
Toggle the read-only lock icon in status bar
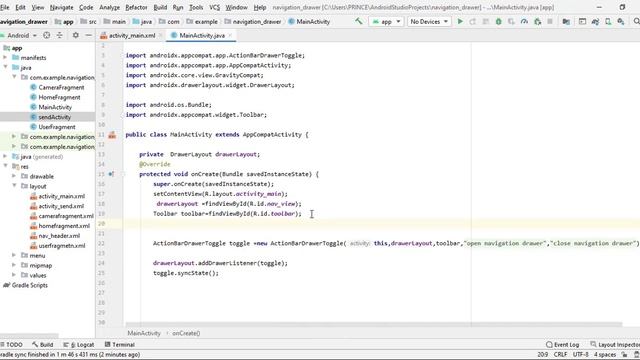[624, 355]
